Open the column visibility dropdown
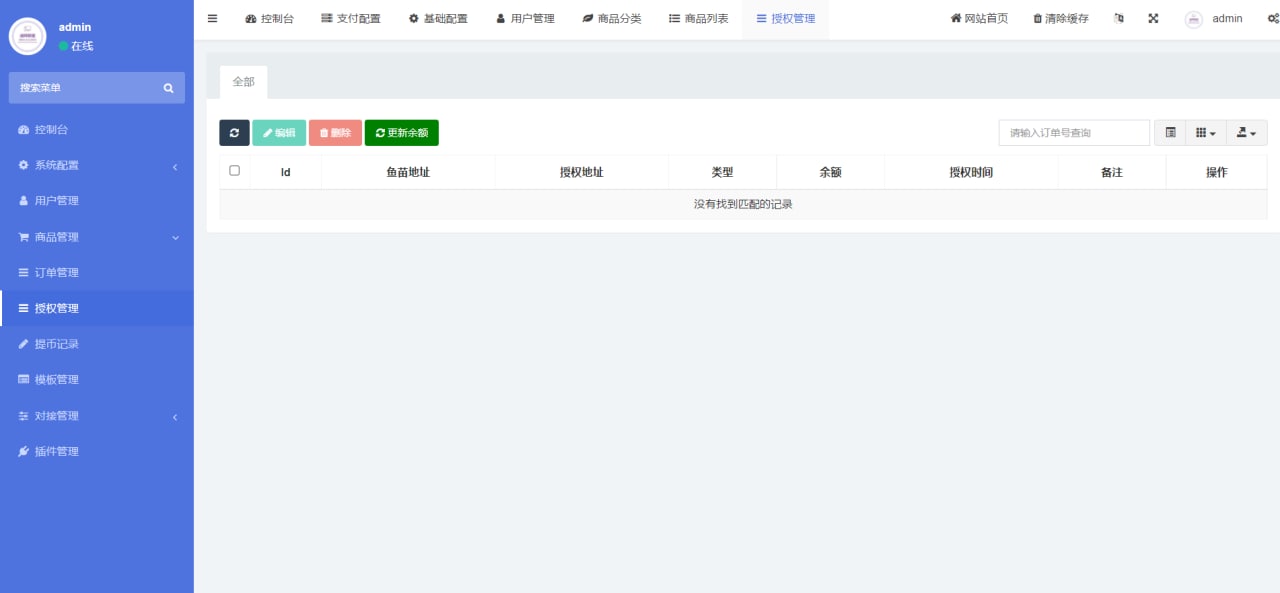This screenshot has width=1280, height=593. pos(1207,132)
